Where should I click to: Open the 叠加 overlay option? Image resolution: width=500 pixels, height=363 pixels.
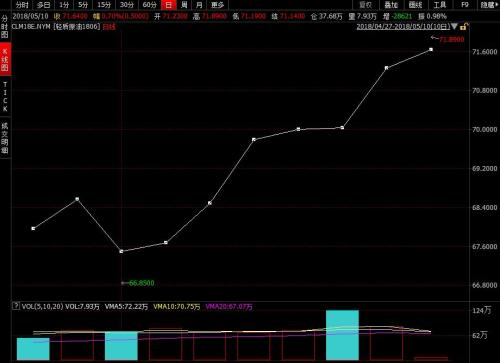click(x=391, y=5)
